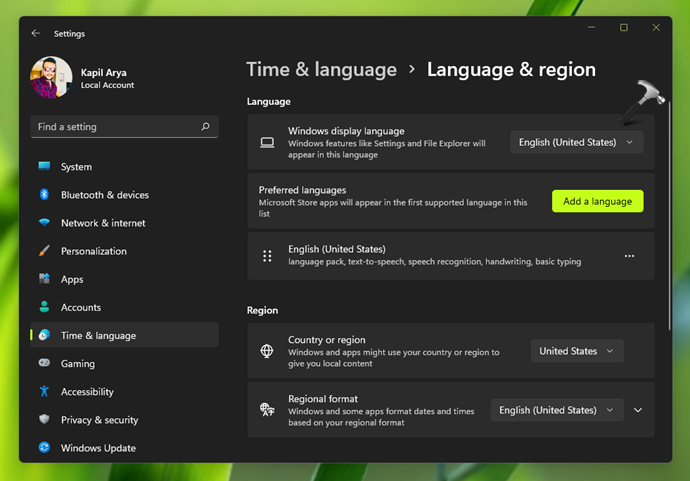Click Time & language breadcrumb link

(321, 70)
